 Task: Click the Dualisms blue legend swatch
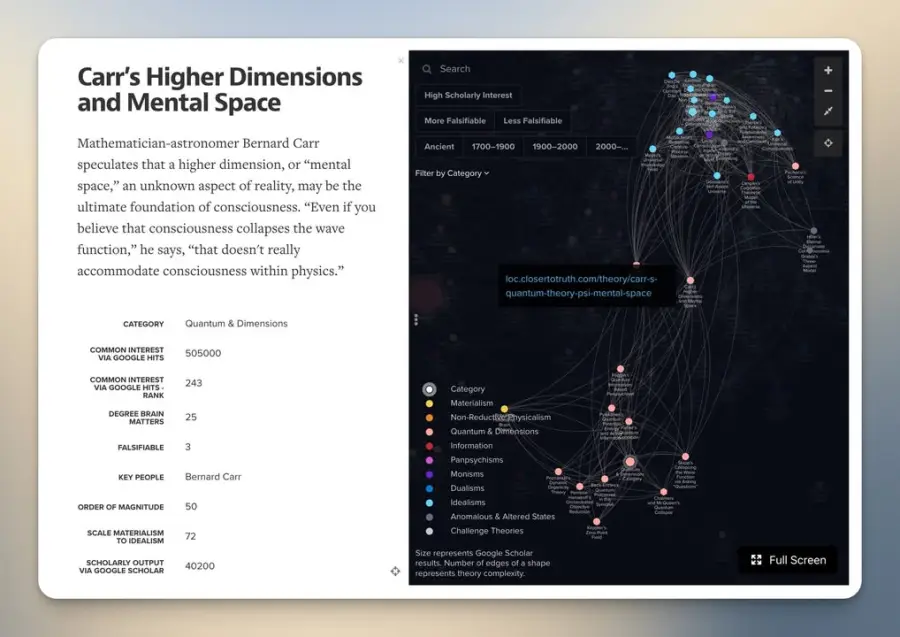coord(429,488)
